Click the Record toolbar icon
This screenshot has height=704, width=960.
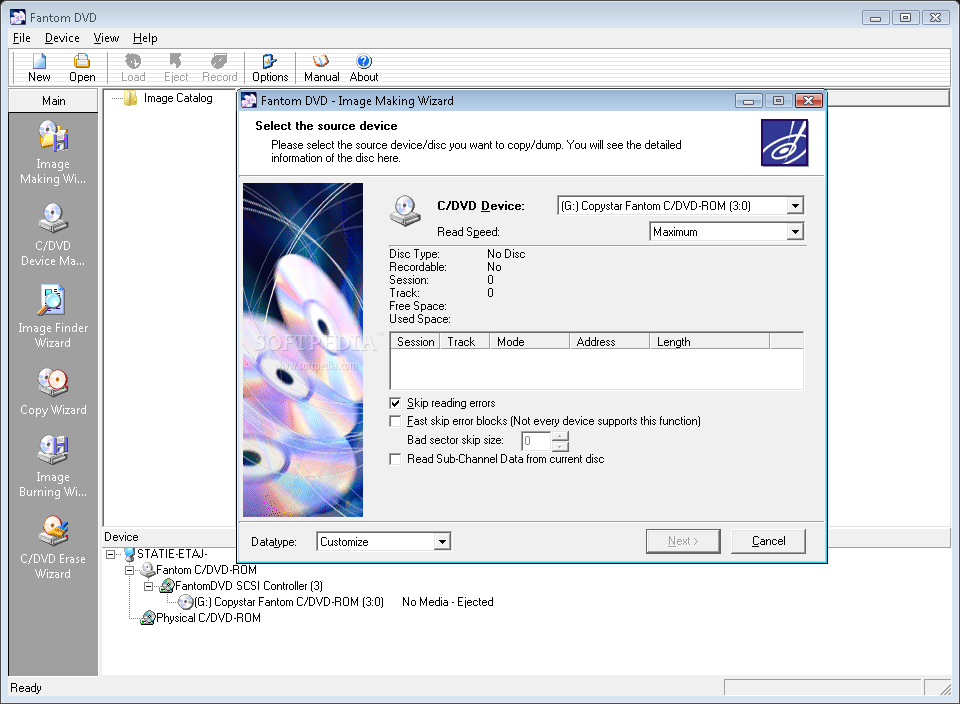(x=219, y=61)
